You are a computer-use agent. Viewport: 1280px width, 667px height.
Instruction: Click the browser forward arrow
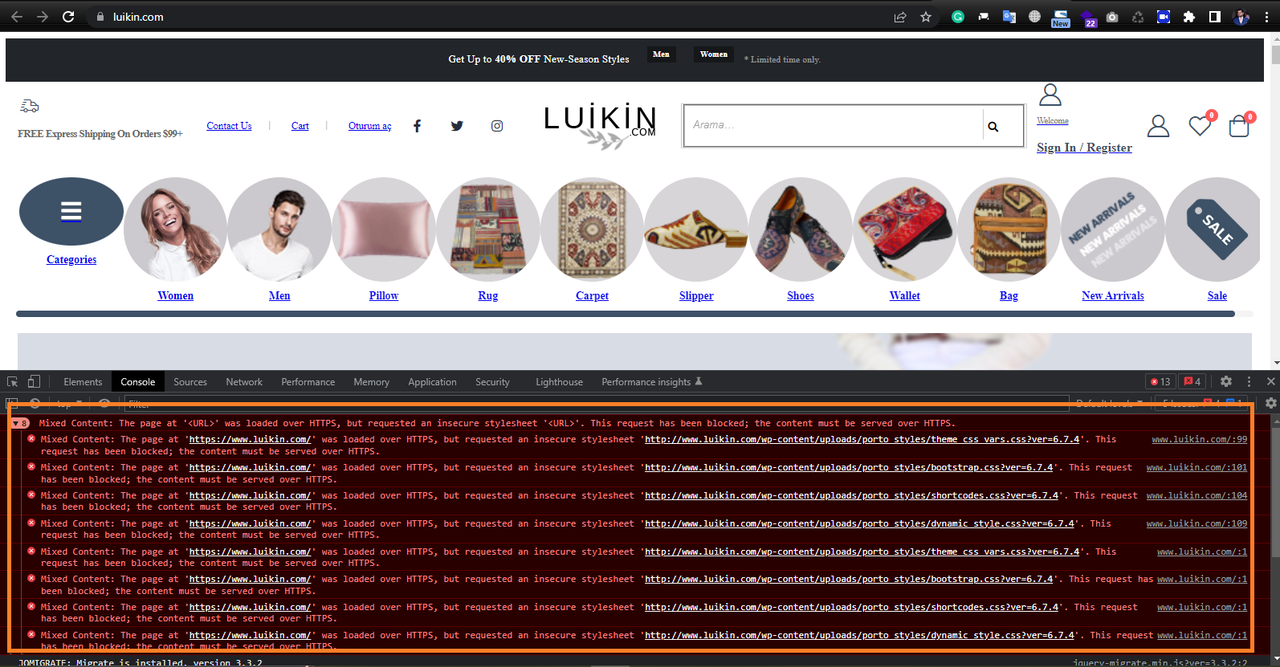coord(42,17)
